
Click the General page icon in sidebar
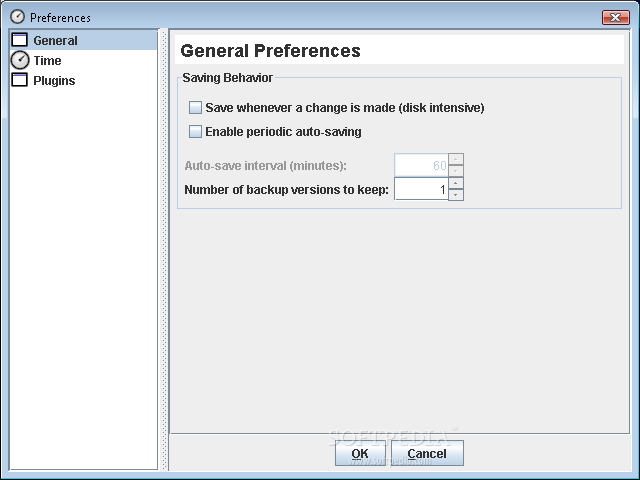tap(20, 41)
